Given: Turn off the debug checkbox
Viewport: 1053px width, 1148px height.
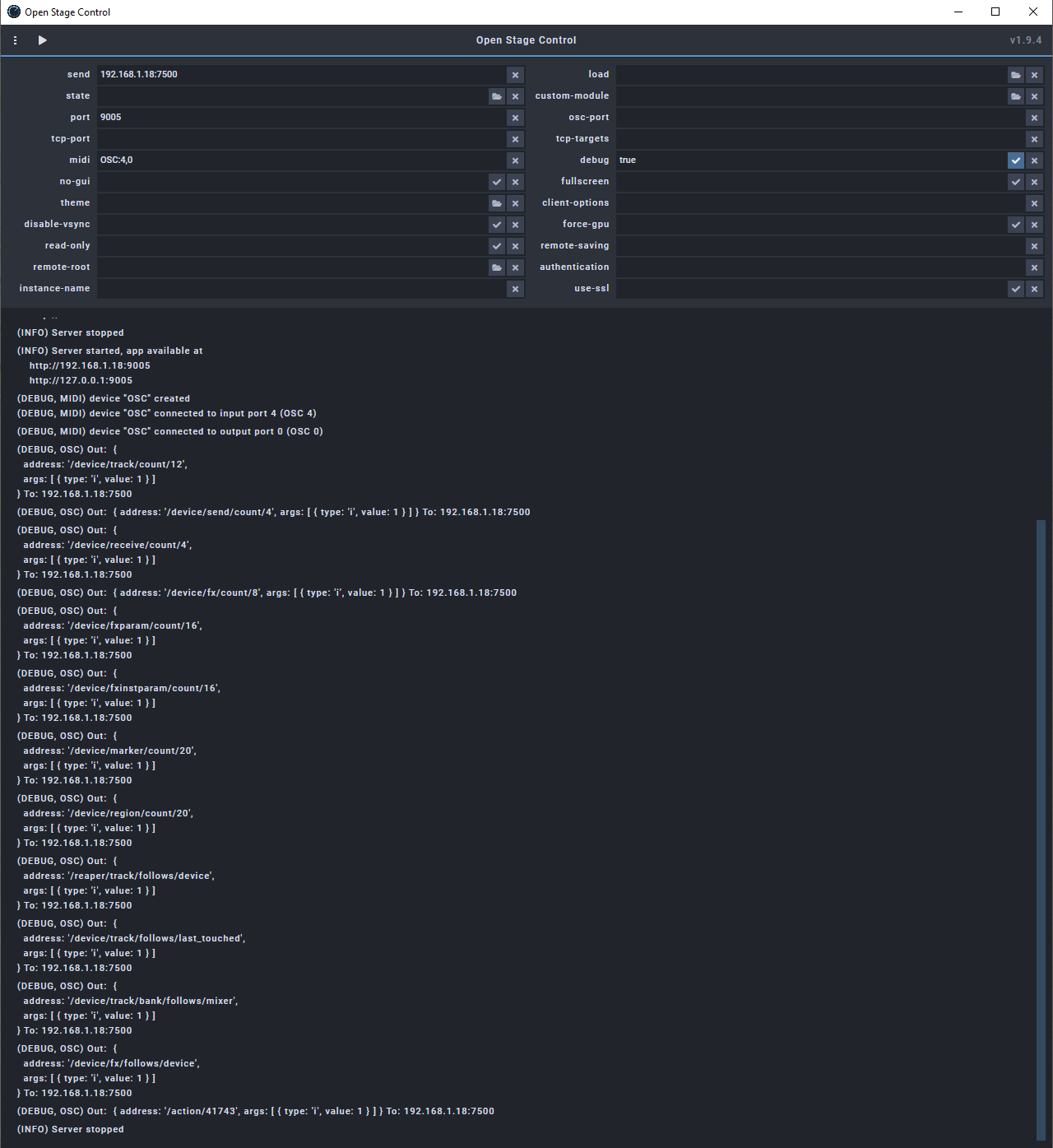Looking at the screenshot, I should [x=1016, y=160].
